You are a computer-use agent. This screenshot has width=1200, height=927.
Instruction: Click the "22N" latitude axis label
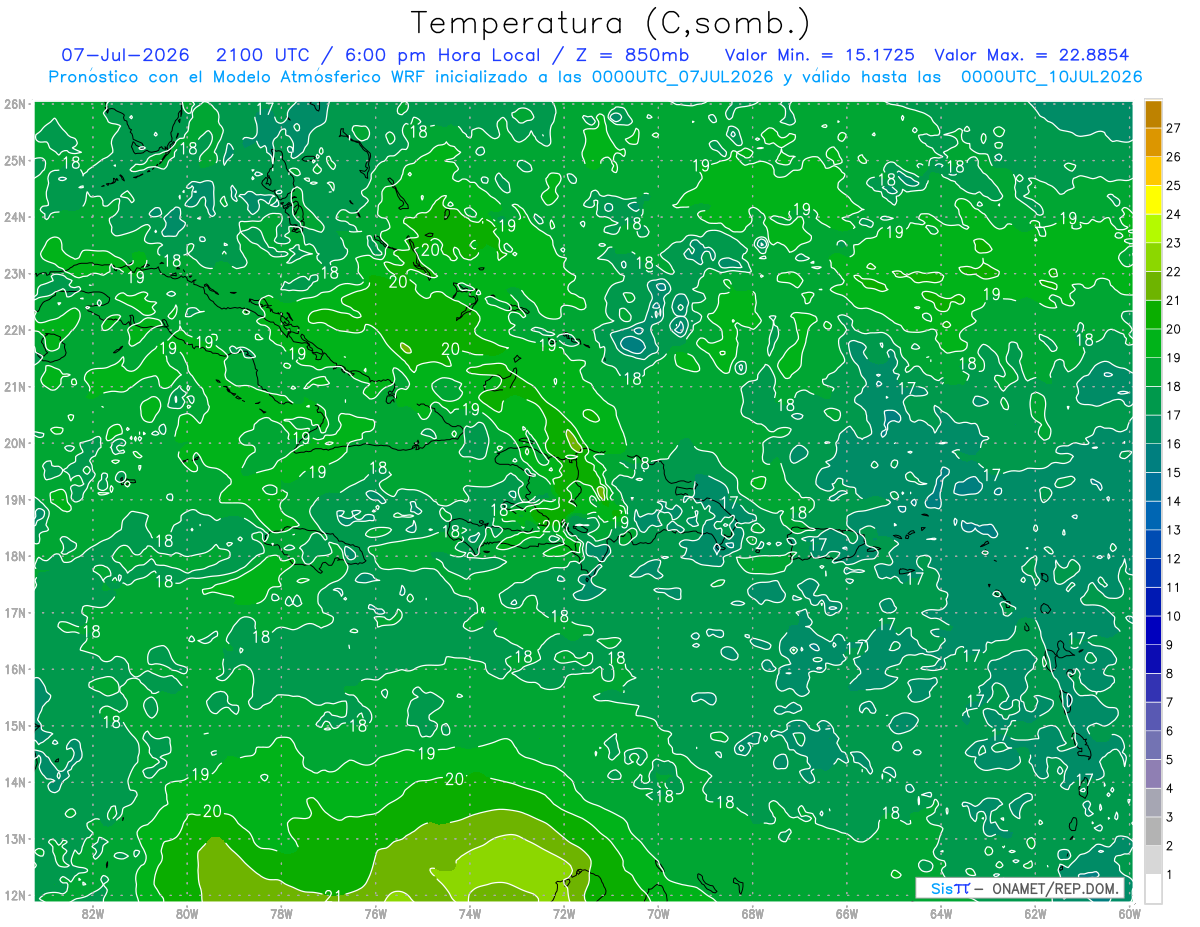14,330
